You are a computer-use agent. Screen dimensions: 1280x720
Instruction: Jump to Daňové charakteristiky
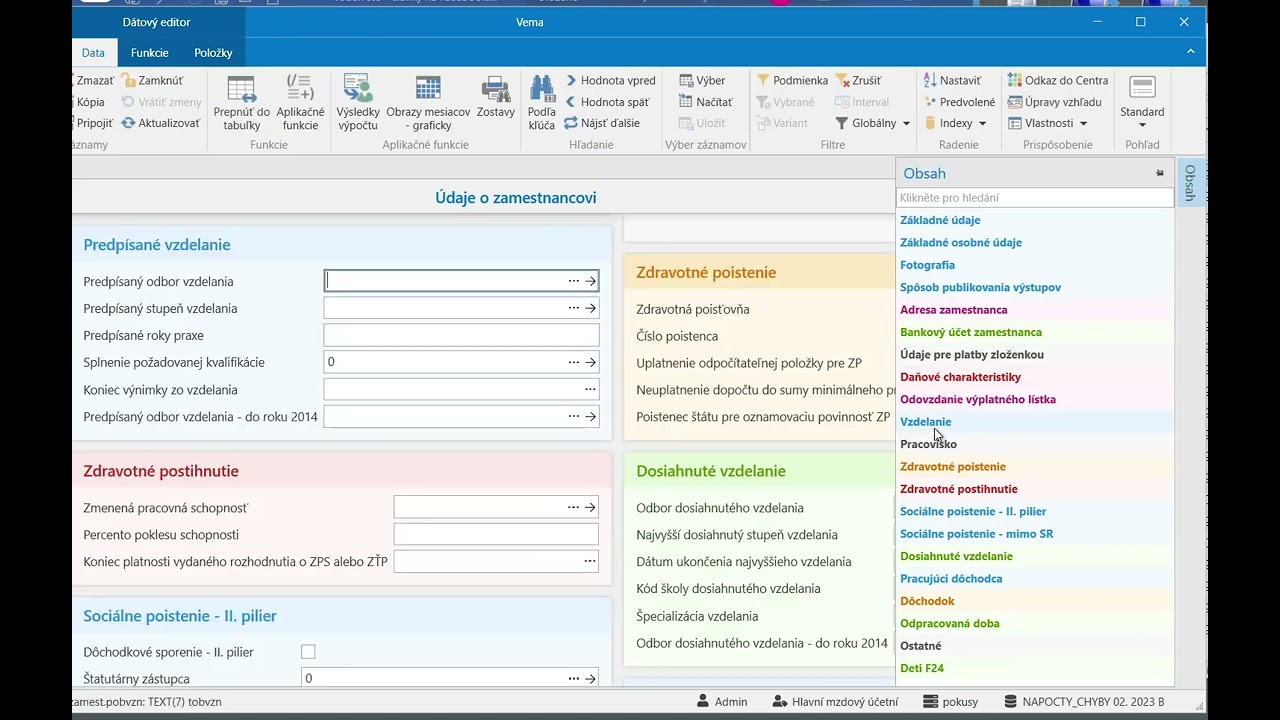pos(960,377)
